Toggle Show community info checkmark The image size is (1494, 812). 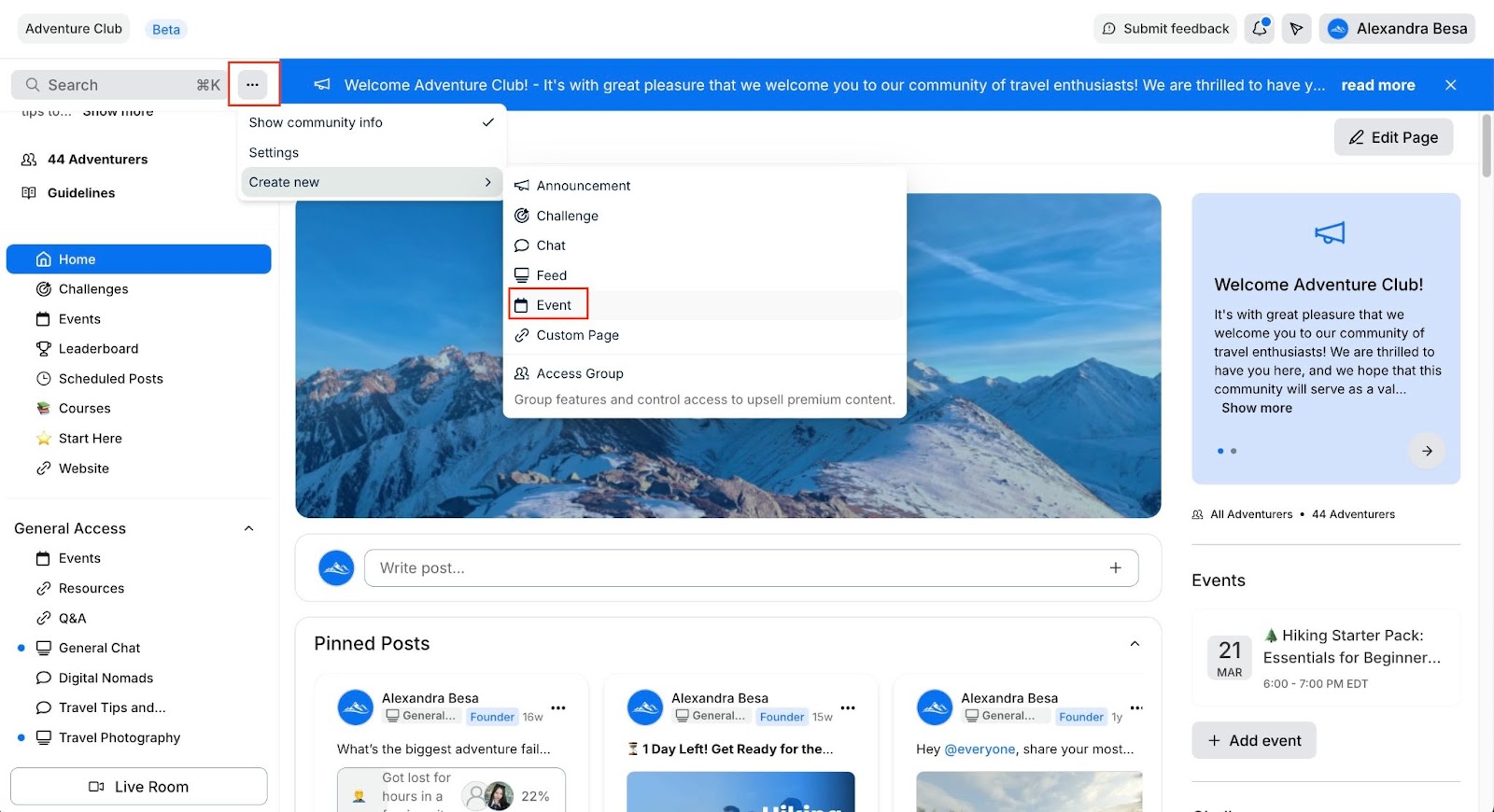487,122
